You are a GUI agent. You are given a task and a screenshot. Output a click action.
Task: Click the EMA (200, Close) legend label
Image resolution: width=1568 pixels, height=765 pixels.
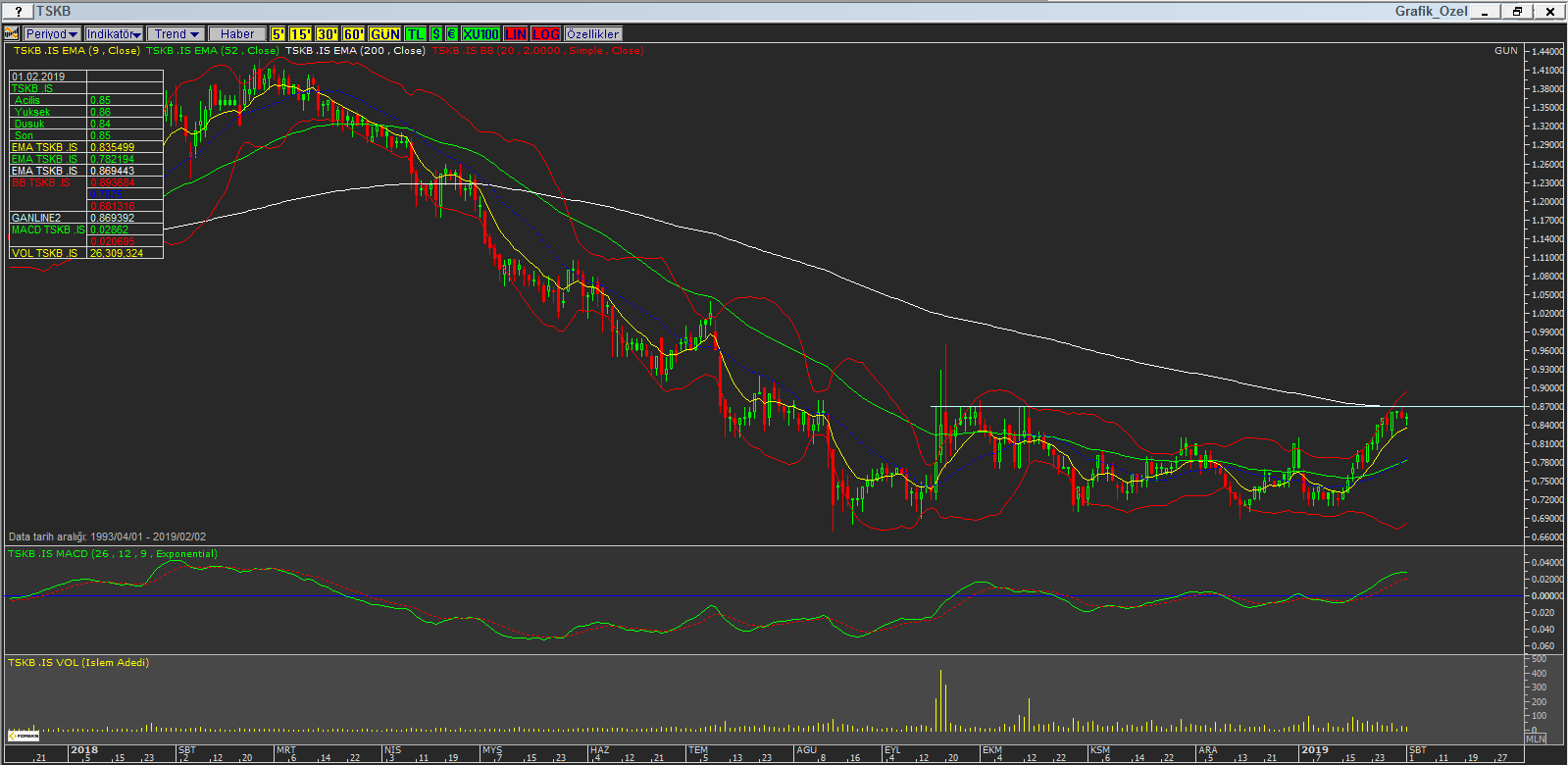[355, 51]
